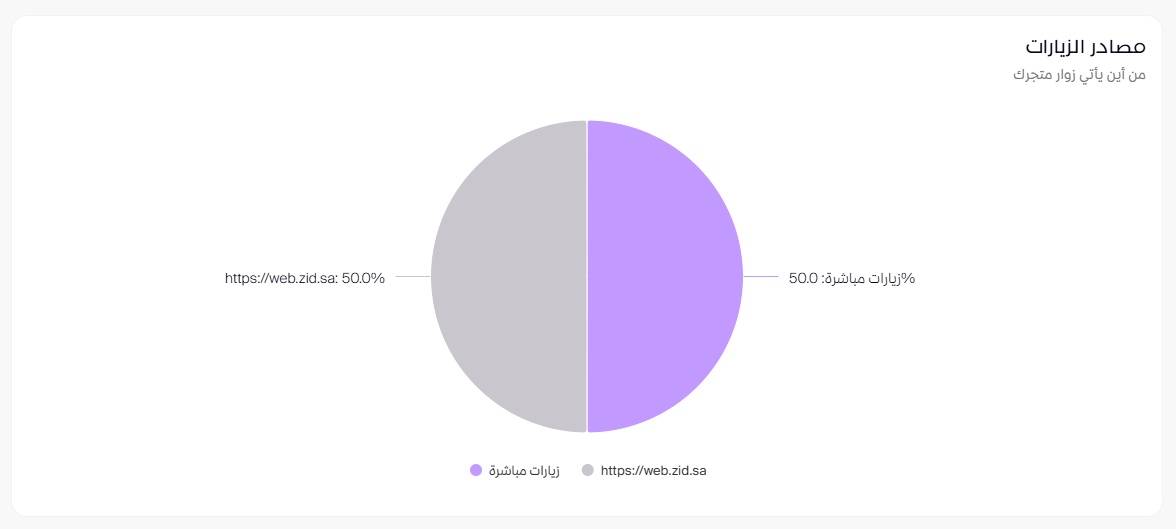
Task: Select the gray web.zid.sa pie slice
Action: [508, 276]
